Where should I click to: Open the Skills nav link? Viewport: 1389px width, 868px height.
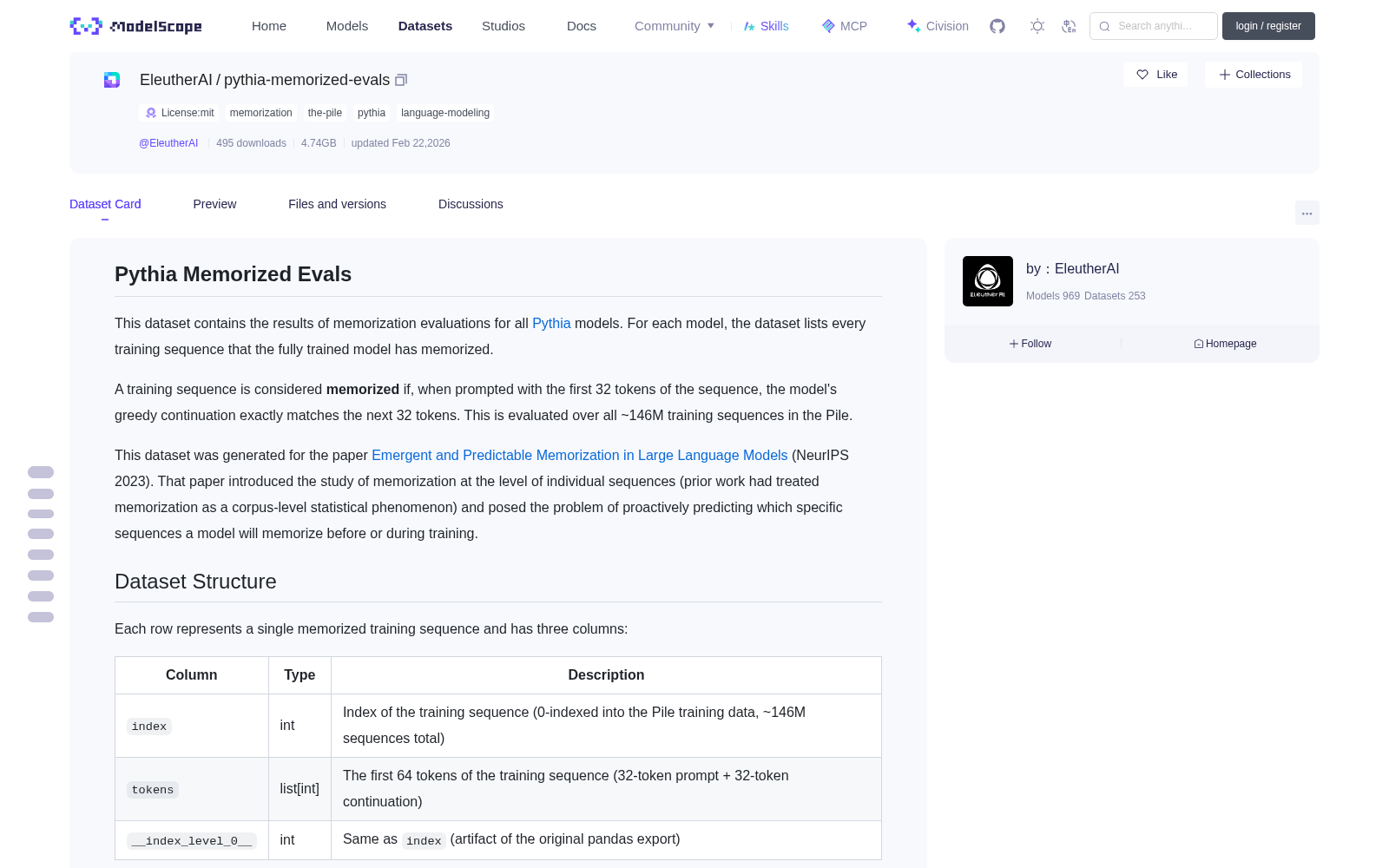click(x=767, y=26)
